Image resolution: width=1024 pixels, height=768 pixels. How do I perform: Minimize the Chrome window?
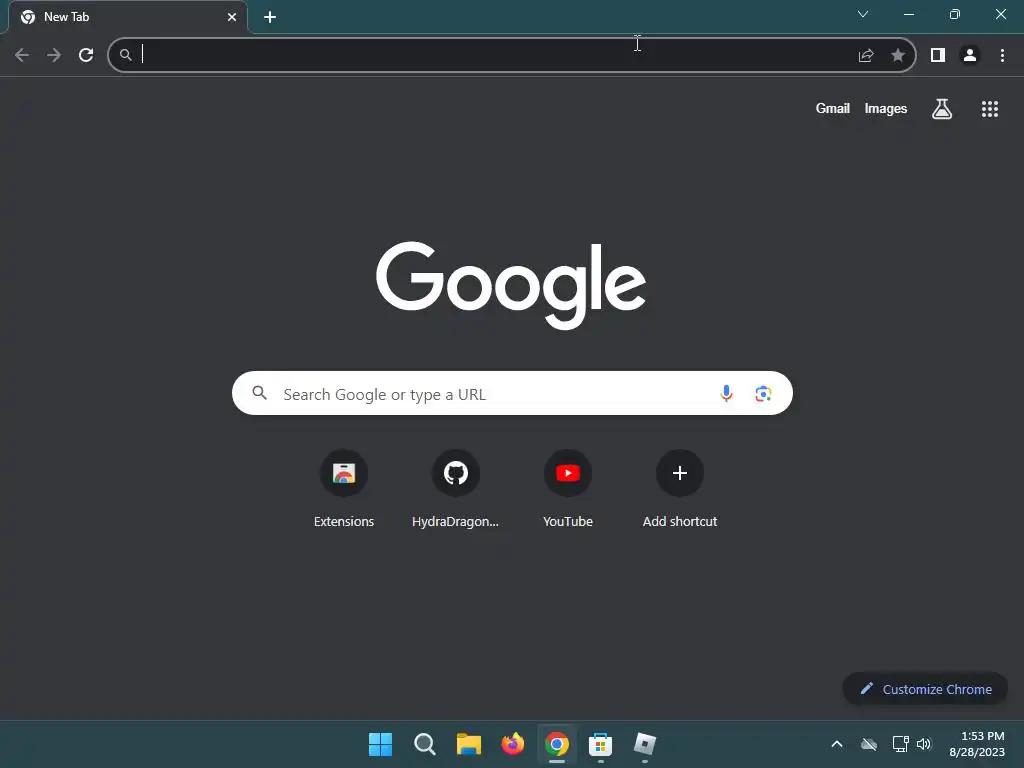(908, 14)
